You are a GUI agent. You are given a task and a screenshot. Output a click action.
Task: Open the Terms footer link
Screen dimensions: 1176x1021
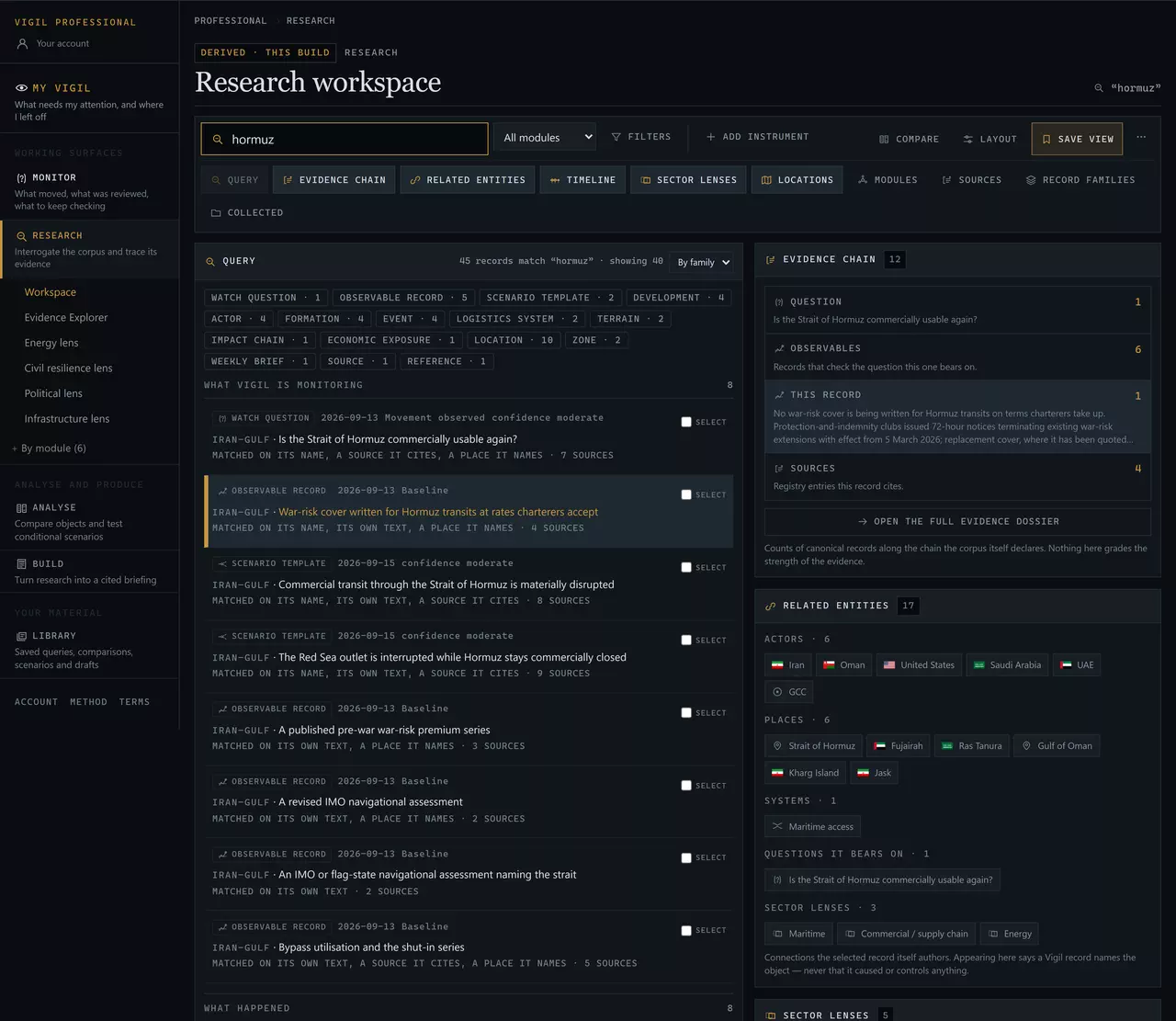134,702
